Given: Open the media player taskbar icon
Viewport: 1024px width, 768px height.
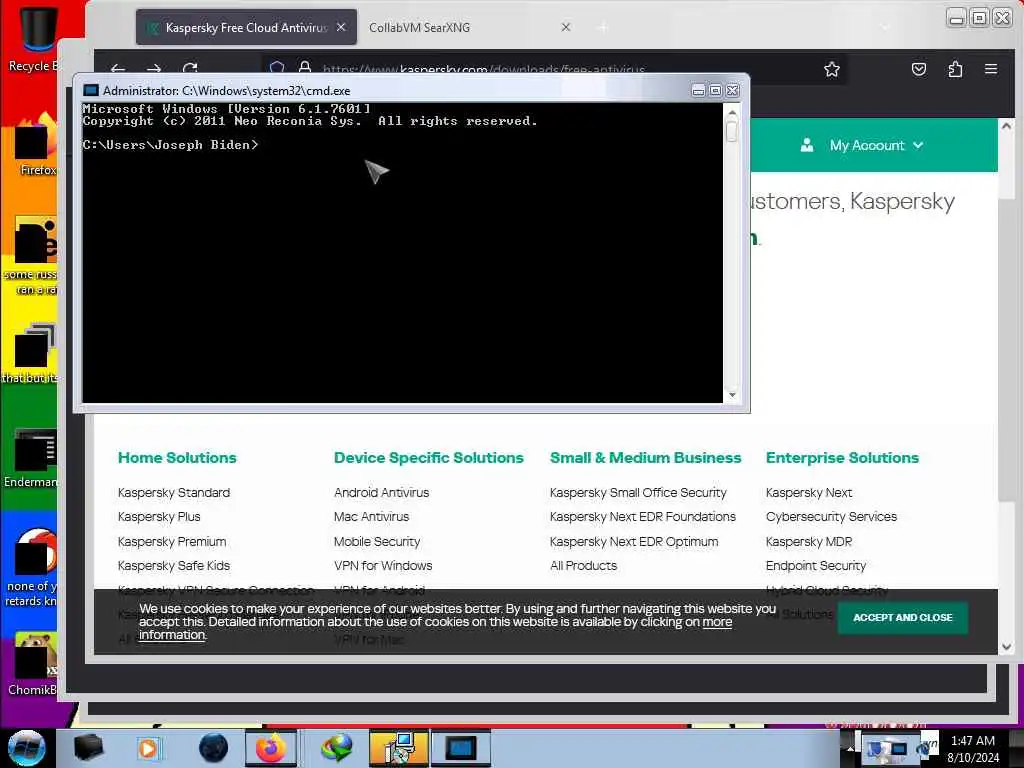Looking at the screenshot, I should (148, 748).
